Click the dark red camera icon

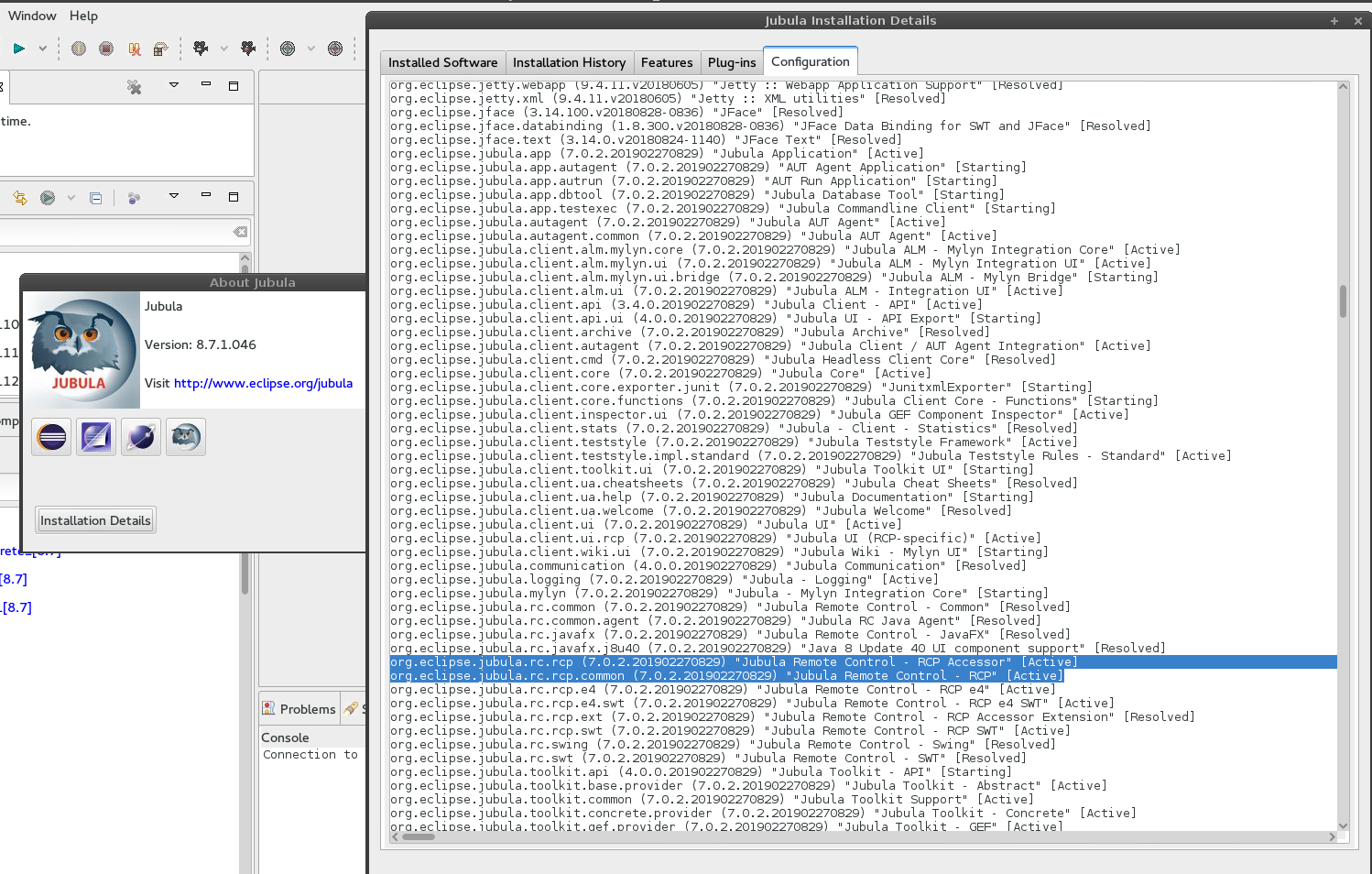click(247, 49)
